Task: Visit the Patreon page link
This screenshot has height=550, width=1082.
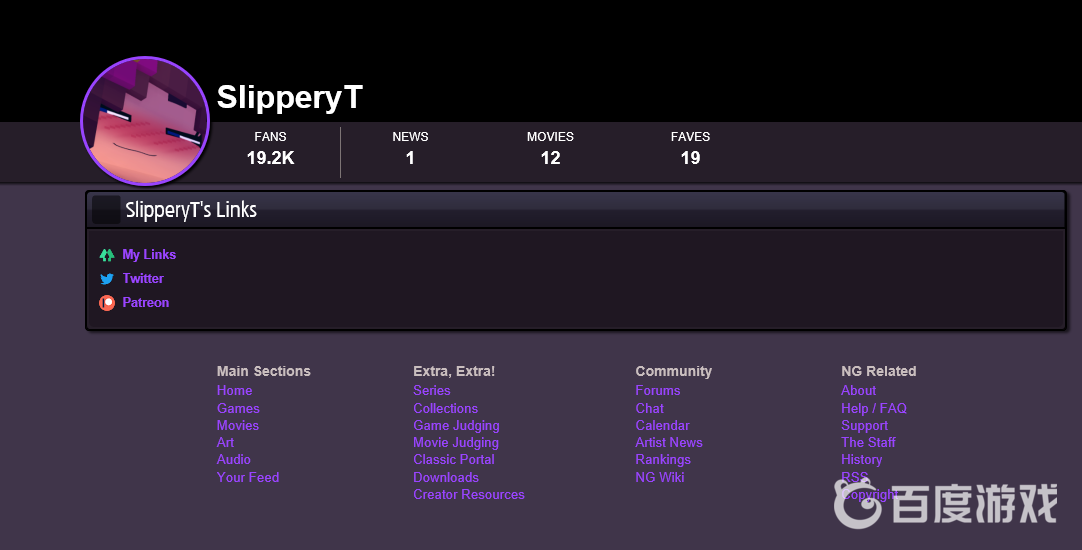Action: 146,303
